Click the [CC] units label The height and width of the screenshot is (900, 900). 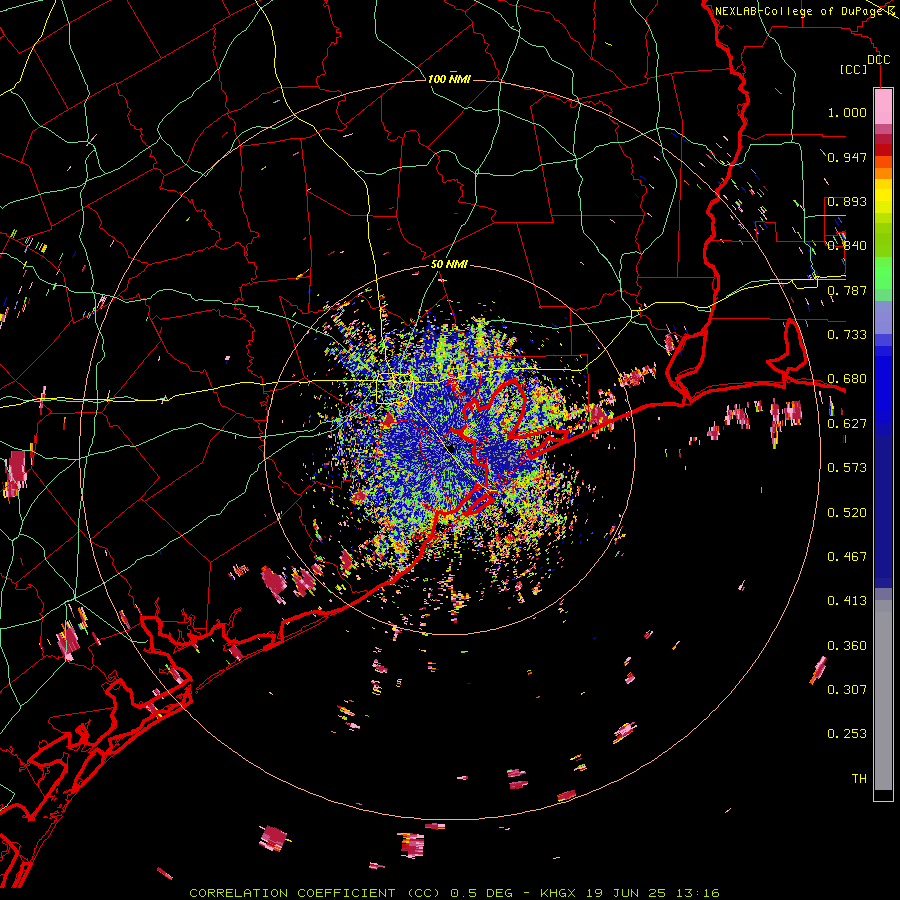(854, 70)
